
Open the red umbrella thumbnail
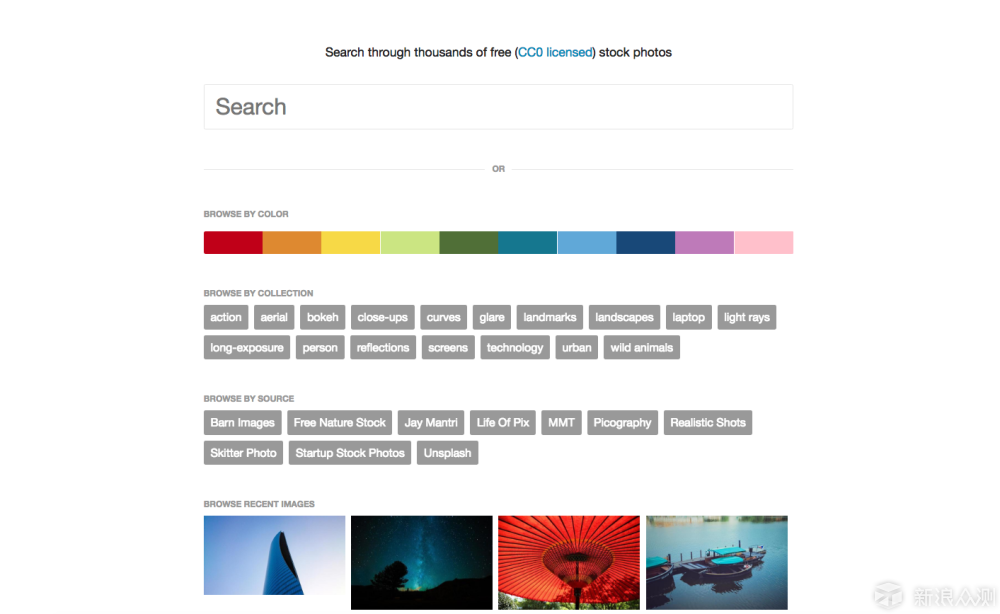click(569, 562)
